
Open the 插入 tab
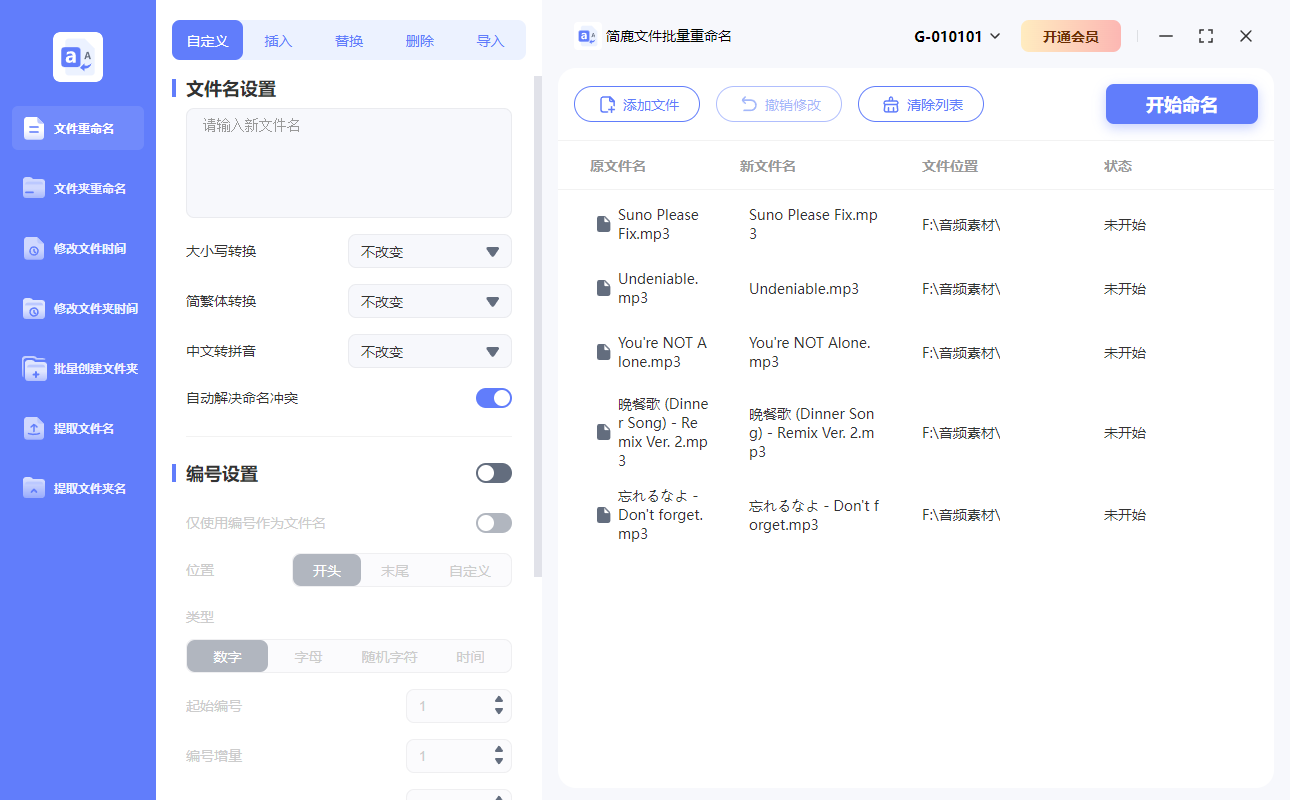(x=277, y=40)
